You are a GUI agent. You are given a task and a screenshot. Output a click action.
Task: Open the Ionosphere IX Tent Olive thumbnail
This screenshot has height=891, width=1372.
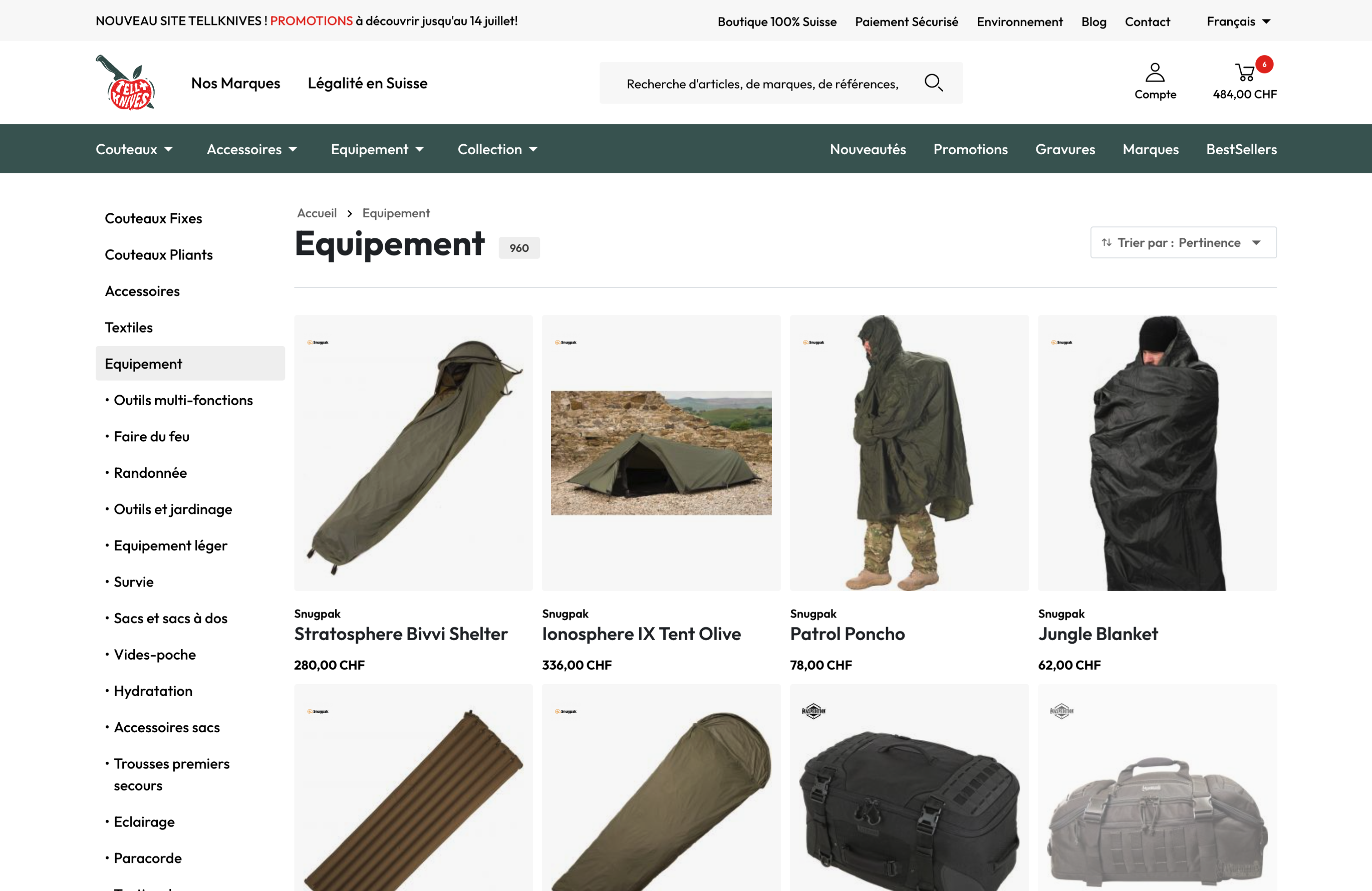tap(661, 452)
